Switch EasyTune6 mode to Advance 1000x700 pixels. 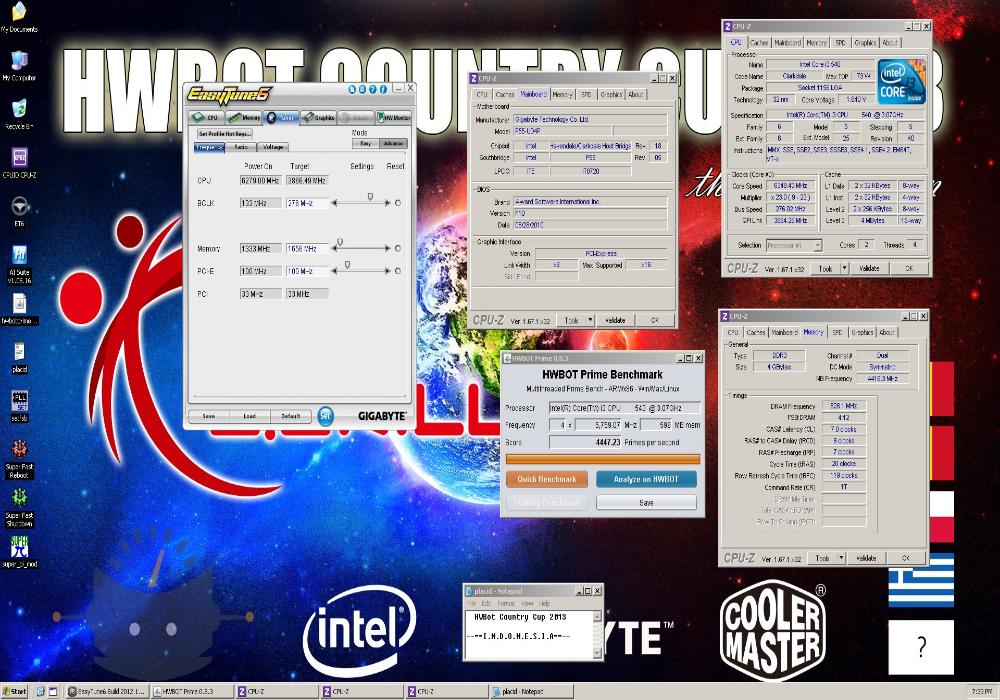[393, 143]
